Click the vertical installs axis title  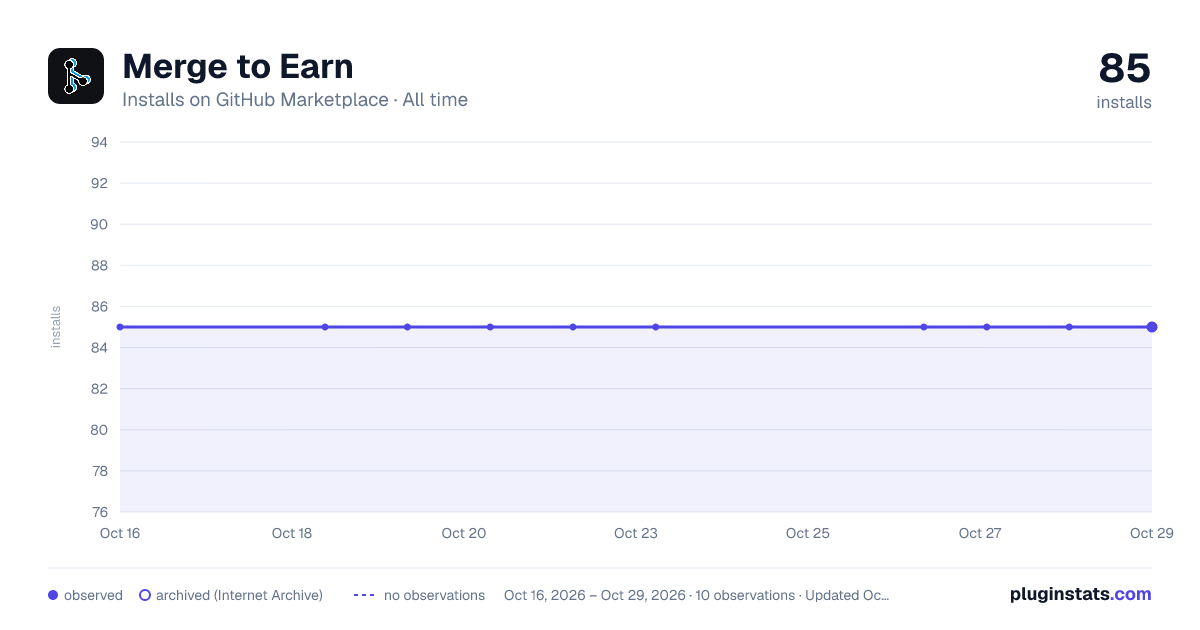tap(56, 327)
